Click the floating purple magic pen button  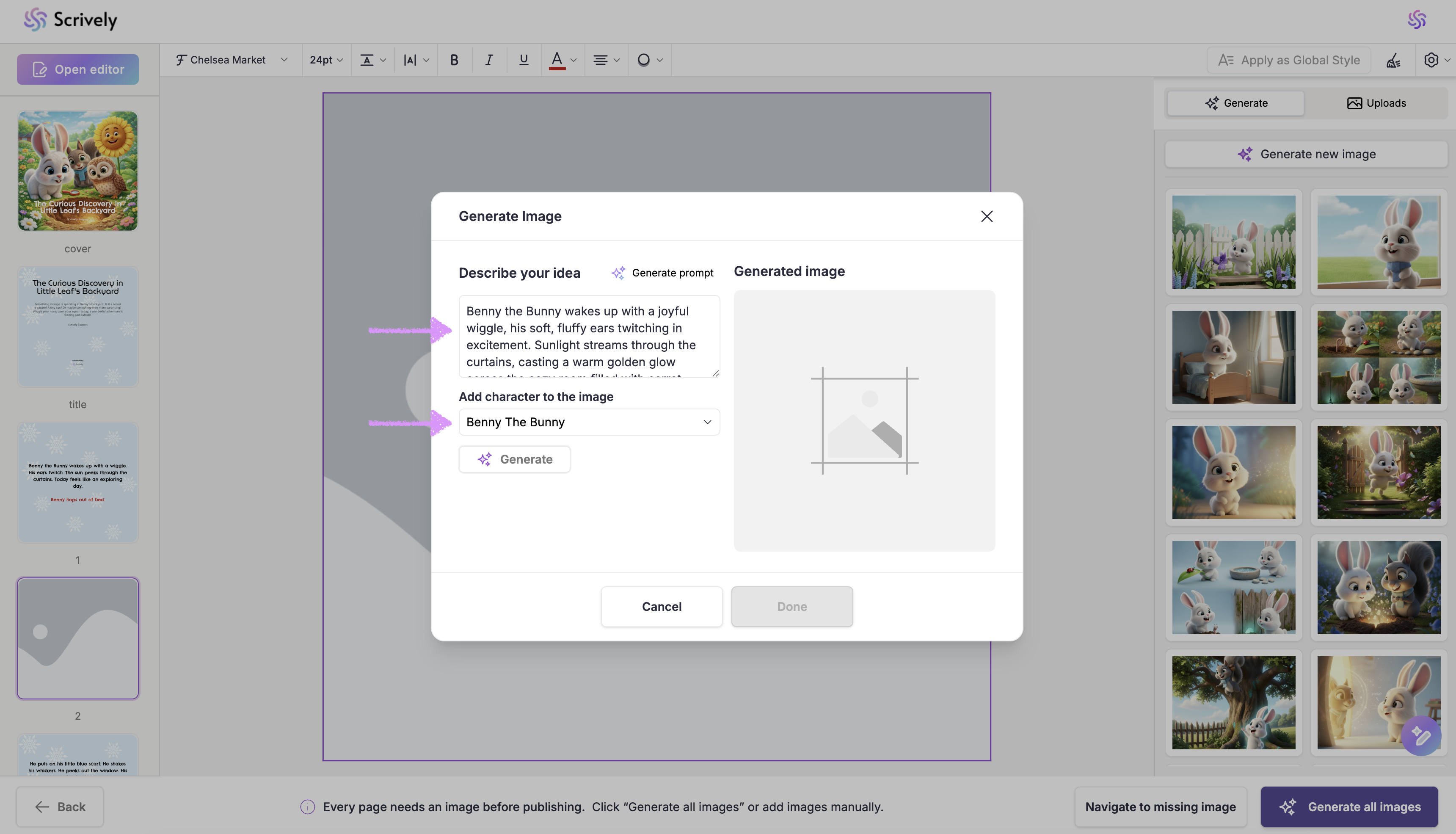click(x=1420, y=735)
